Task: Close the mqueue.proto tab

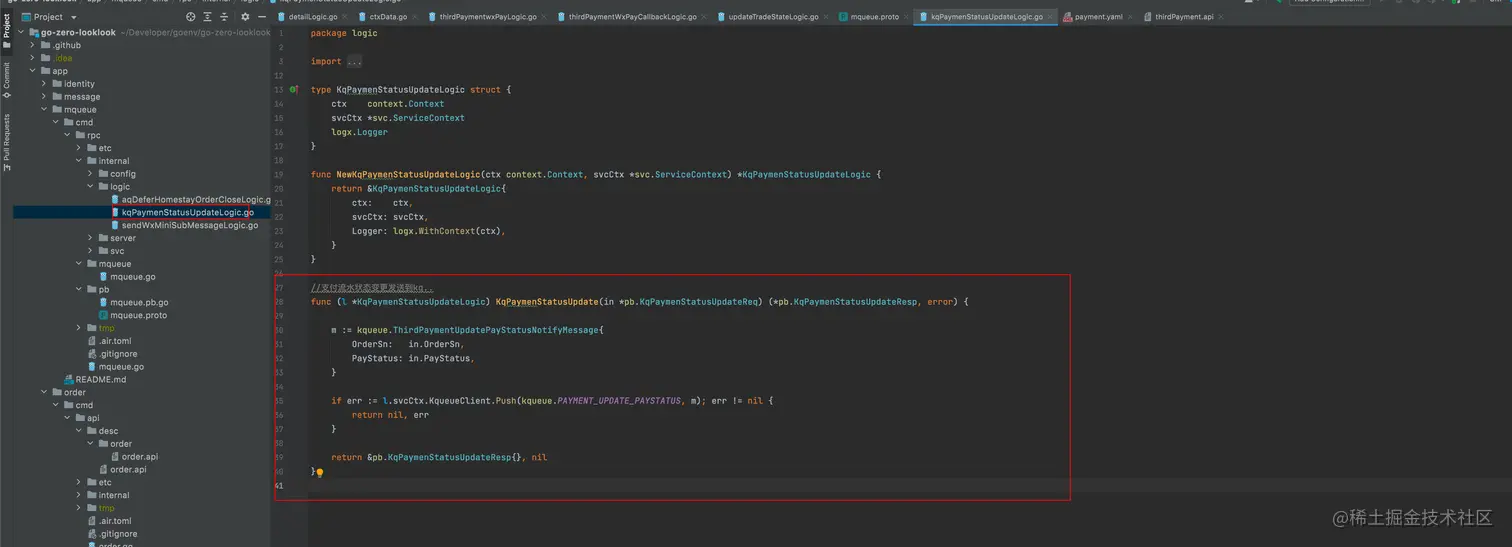Action: tap(907, 17)
